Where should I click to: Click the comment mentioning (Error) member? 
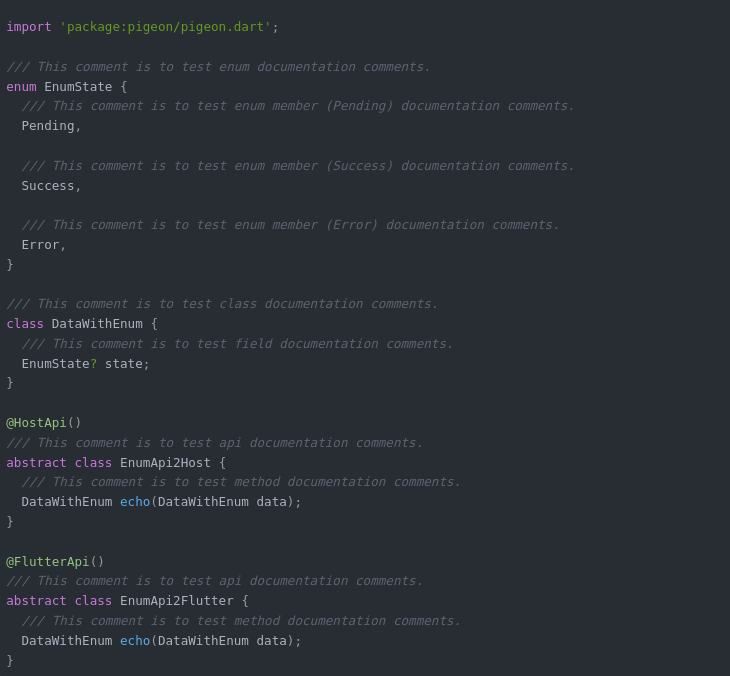tap(291, 225)
